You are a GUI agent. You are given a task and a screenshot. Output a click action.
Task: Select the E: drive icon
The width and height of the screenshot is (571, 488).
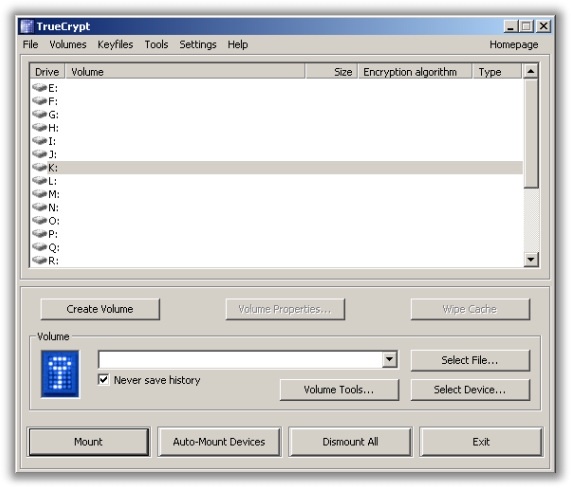pos(39,87)
